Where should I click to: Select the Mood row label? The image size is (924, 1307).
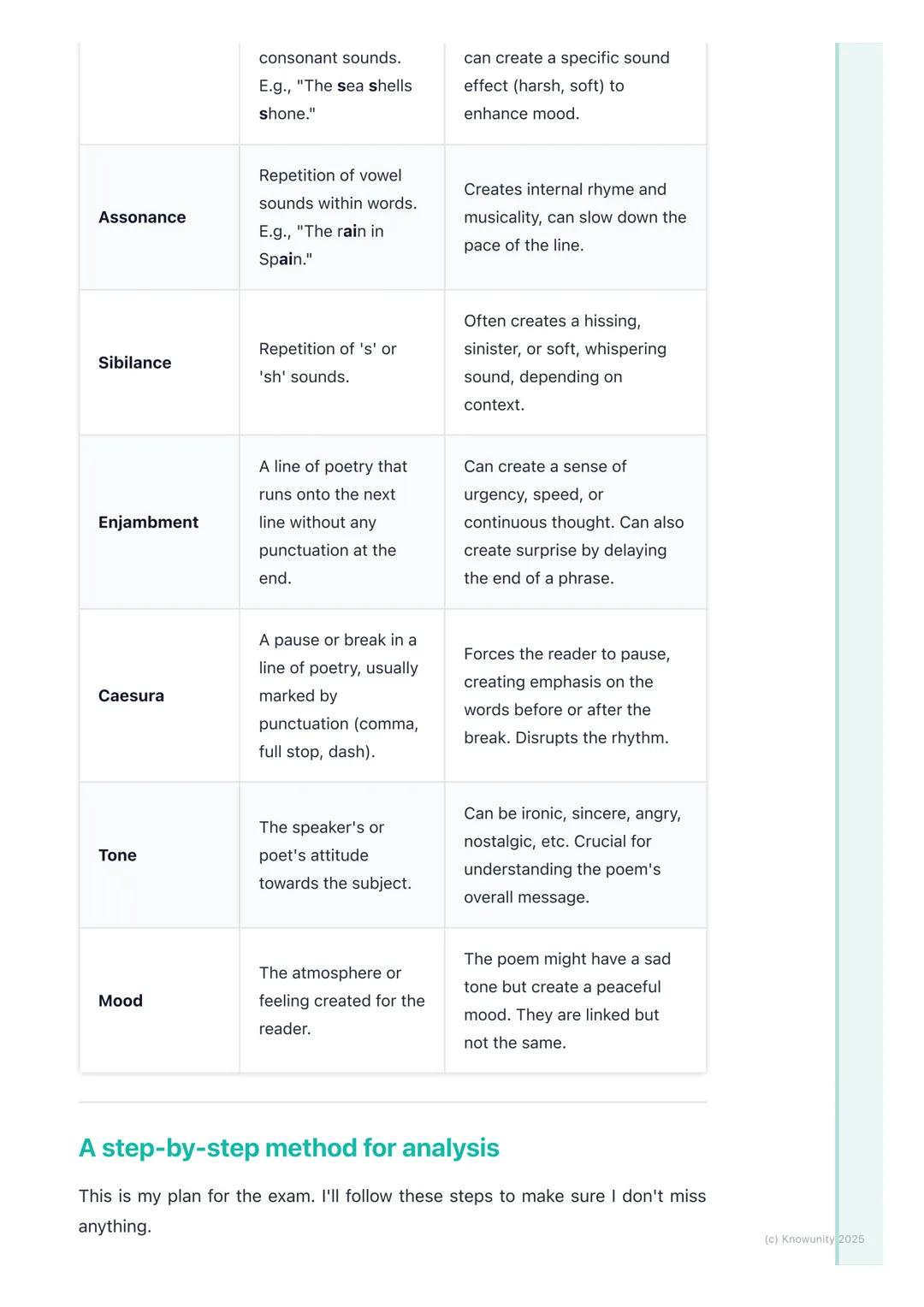[121, 1001]
